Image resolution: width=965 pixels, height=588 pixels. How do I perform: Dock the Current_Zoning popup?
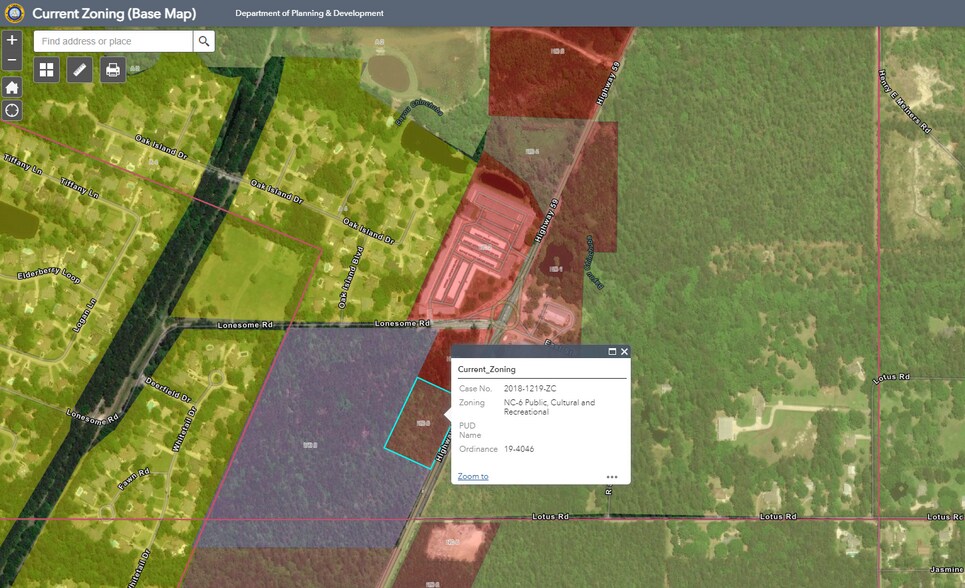coord(609,350)
